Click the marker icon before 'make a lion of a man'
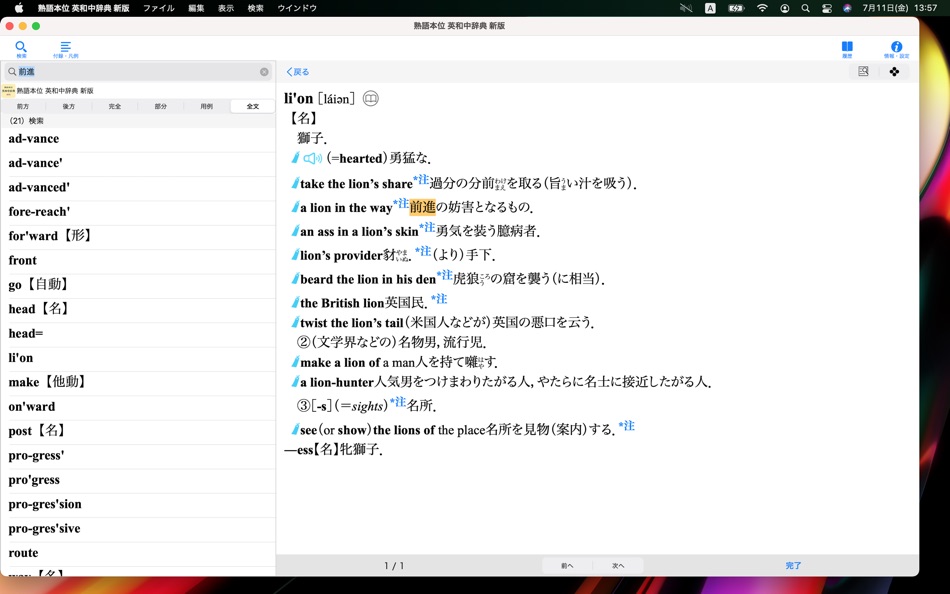Viewport: 950px width, 594px height. click(295, 362)
